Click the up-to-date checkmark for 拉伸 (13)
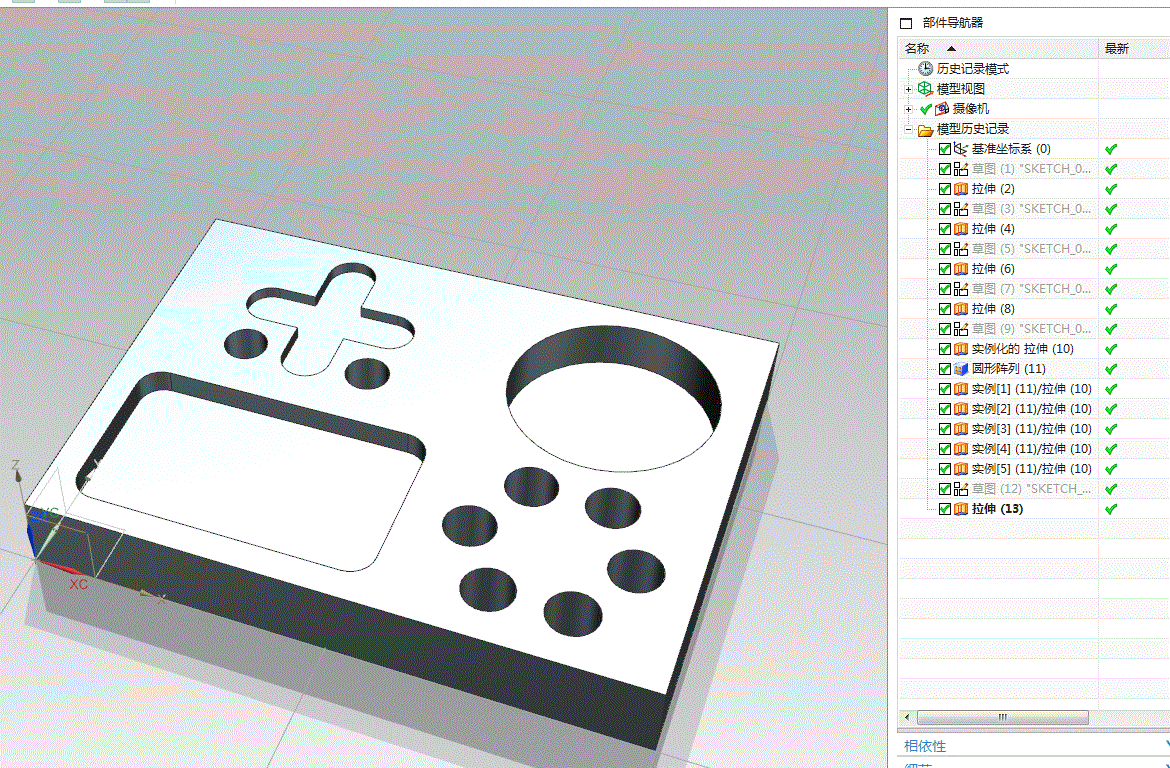The image size is (1170, 768). coord(1111,509)
